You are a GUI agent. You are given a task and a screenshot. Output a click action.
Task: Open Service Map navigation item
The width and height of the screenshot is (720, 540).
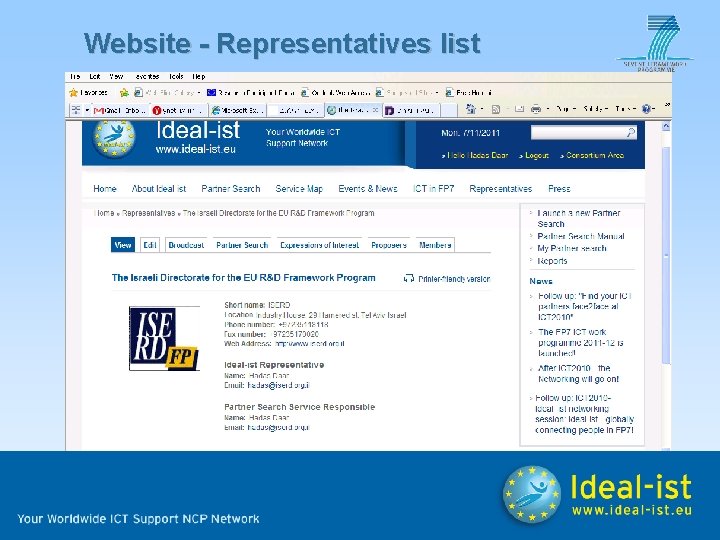(299, 189)
